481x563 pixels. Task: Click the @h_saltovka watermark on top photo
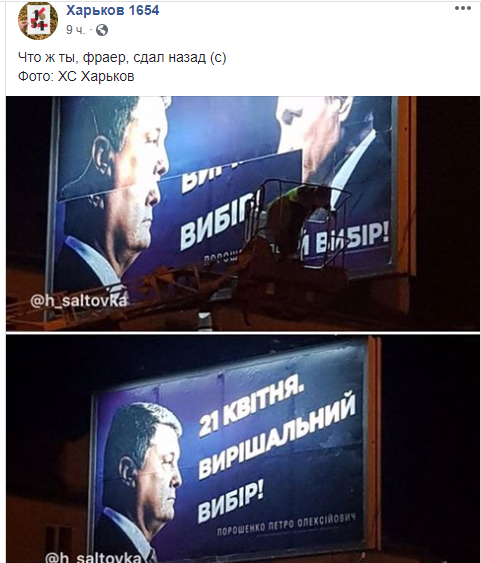point(79,301)
